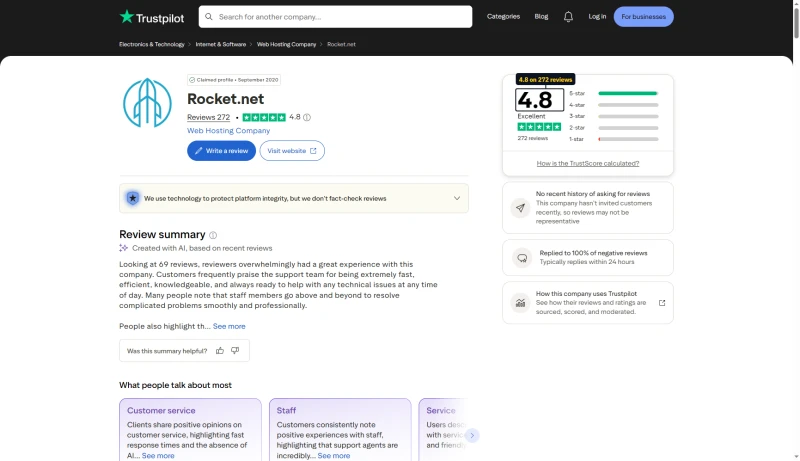Open the notifications bell
Image resolution: width=800 pixels, height=461 pixels.
click(568, 17)
